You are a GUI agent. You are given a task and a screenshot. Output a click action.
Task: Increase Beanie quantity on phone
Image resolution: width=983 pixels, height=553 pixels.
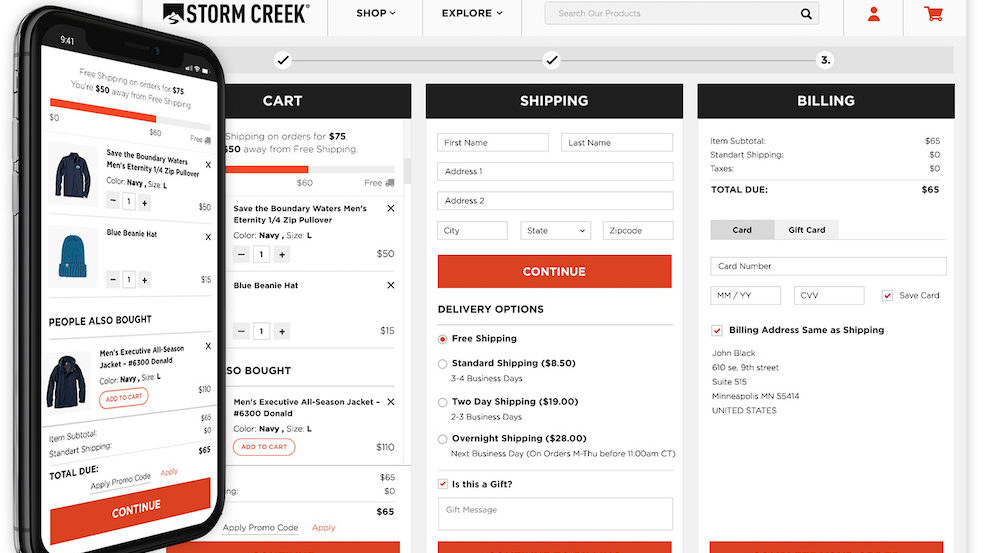[x=145, y=280]
